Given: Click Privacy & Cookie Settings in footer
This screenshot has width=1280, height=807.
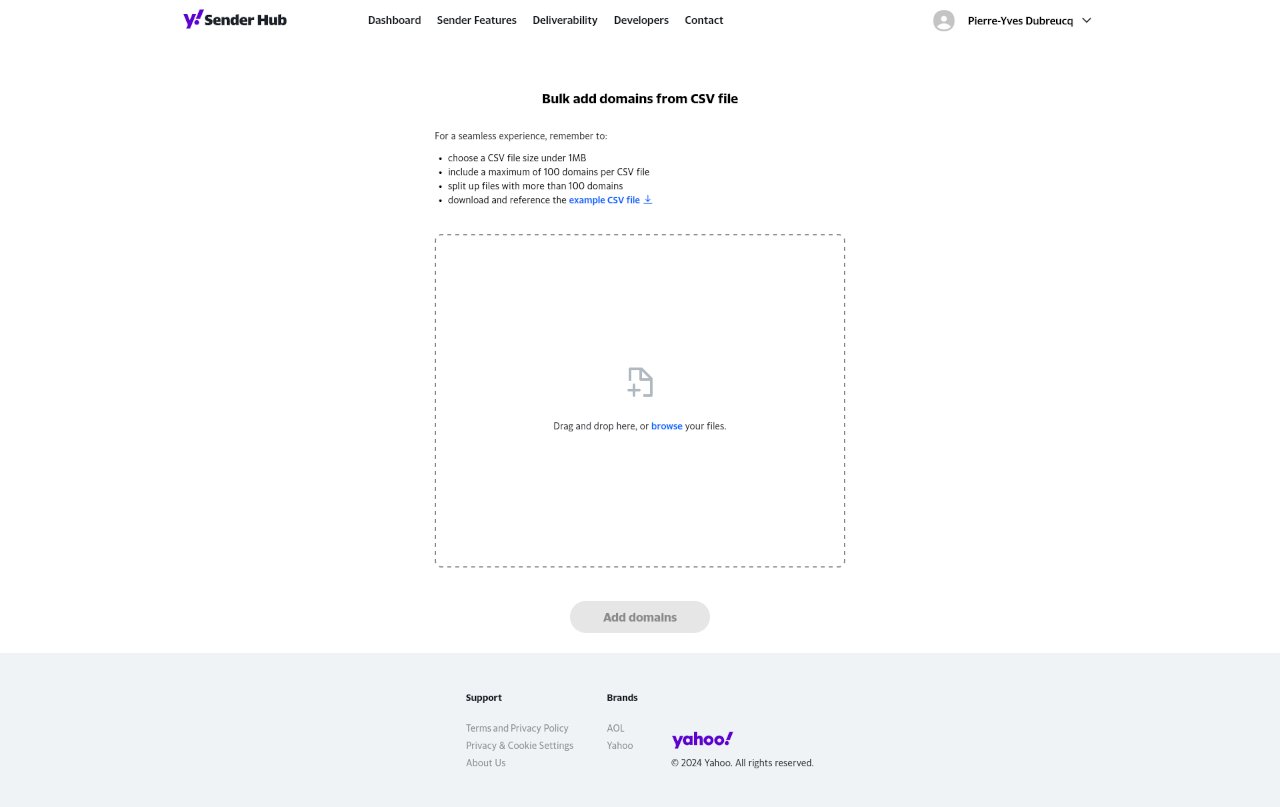Looking at the screenshot, I should (519, 745).
